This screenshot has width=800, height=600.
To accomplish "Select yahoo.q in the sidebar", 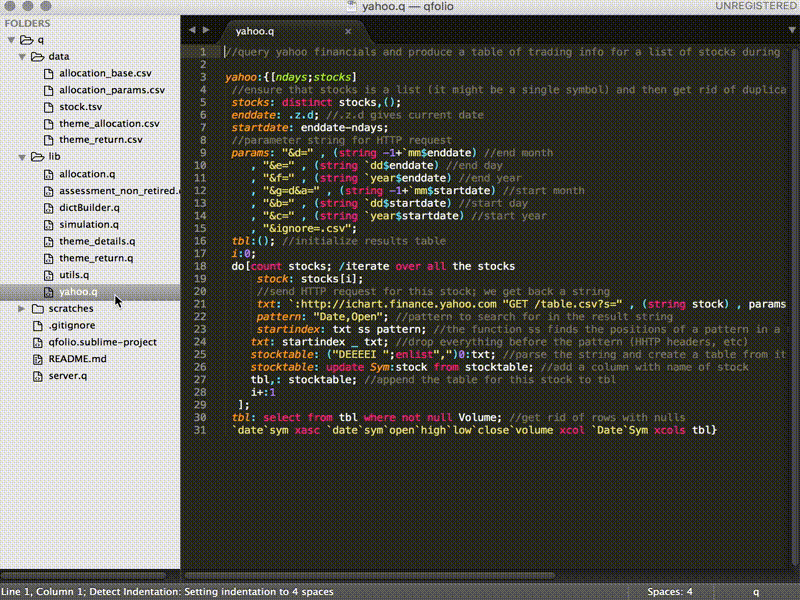I will pyautogui.click(x=78, y=292).
